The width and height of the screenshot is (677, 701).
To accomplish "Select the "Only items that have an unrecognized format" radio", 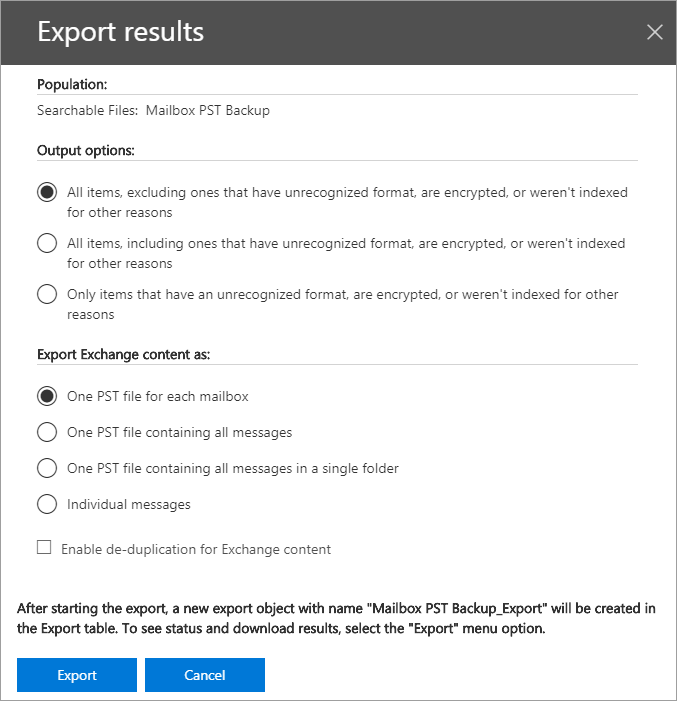I will tap(46, 295).
